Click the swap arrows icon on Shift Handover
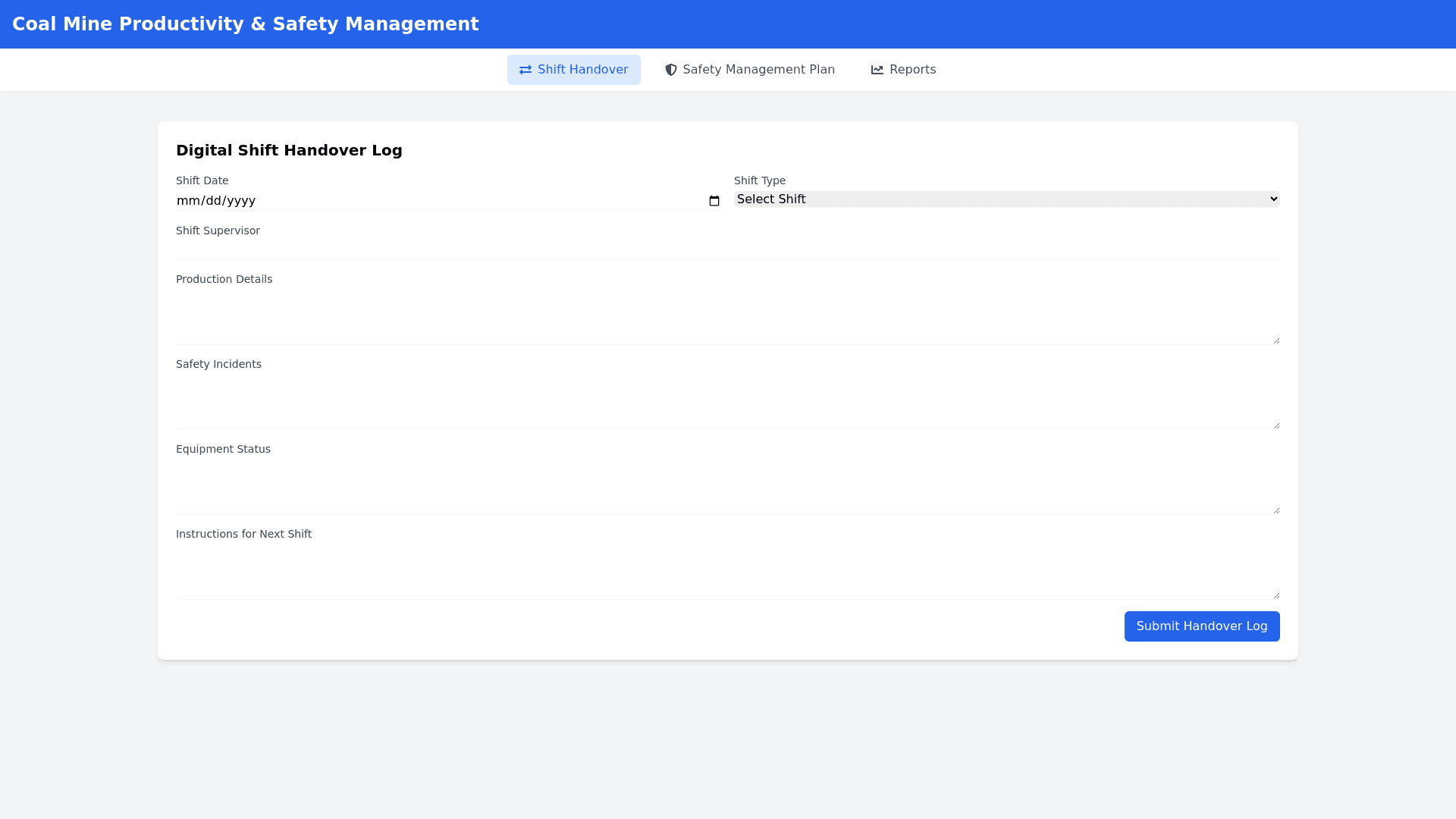 pos(525,70)
